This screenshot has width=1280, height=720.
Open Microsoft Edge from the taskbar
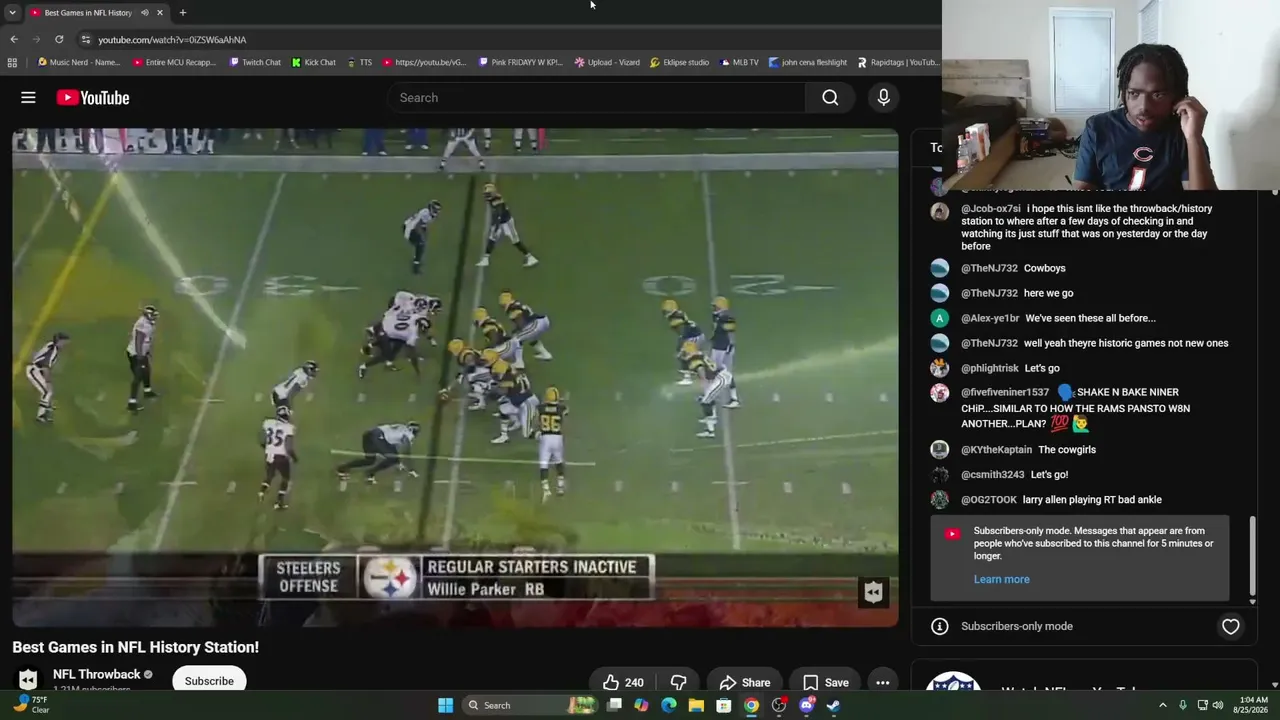tap(669, 705)
